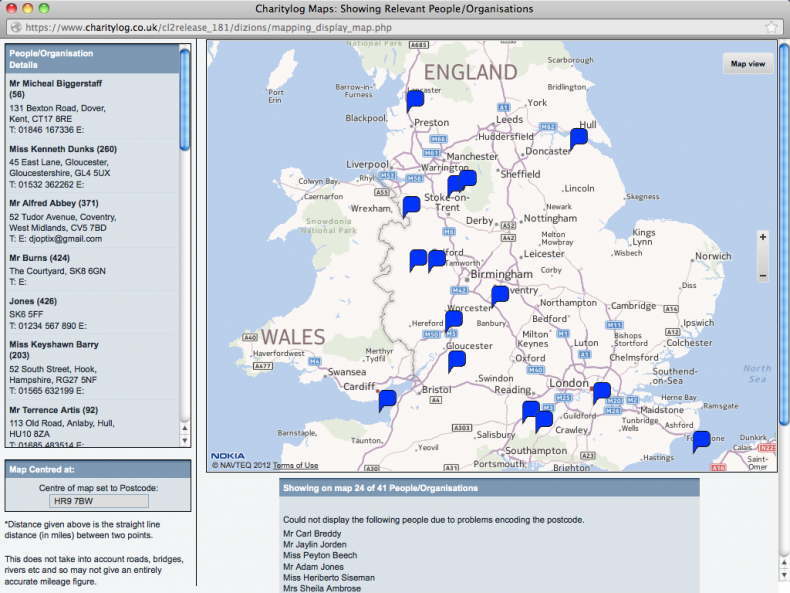Screen dimensions: 790x593
Task: Click the yellow minimize window button
Action: pyautogui.click(x=28, y=8)
